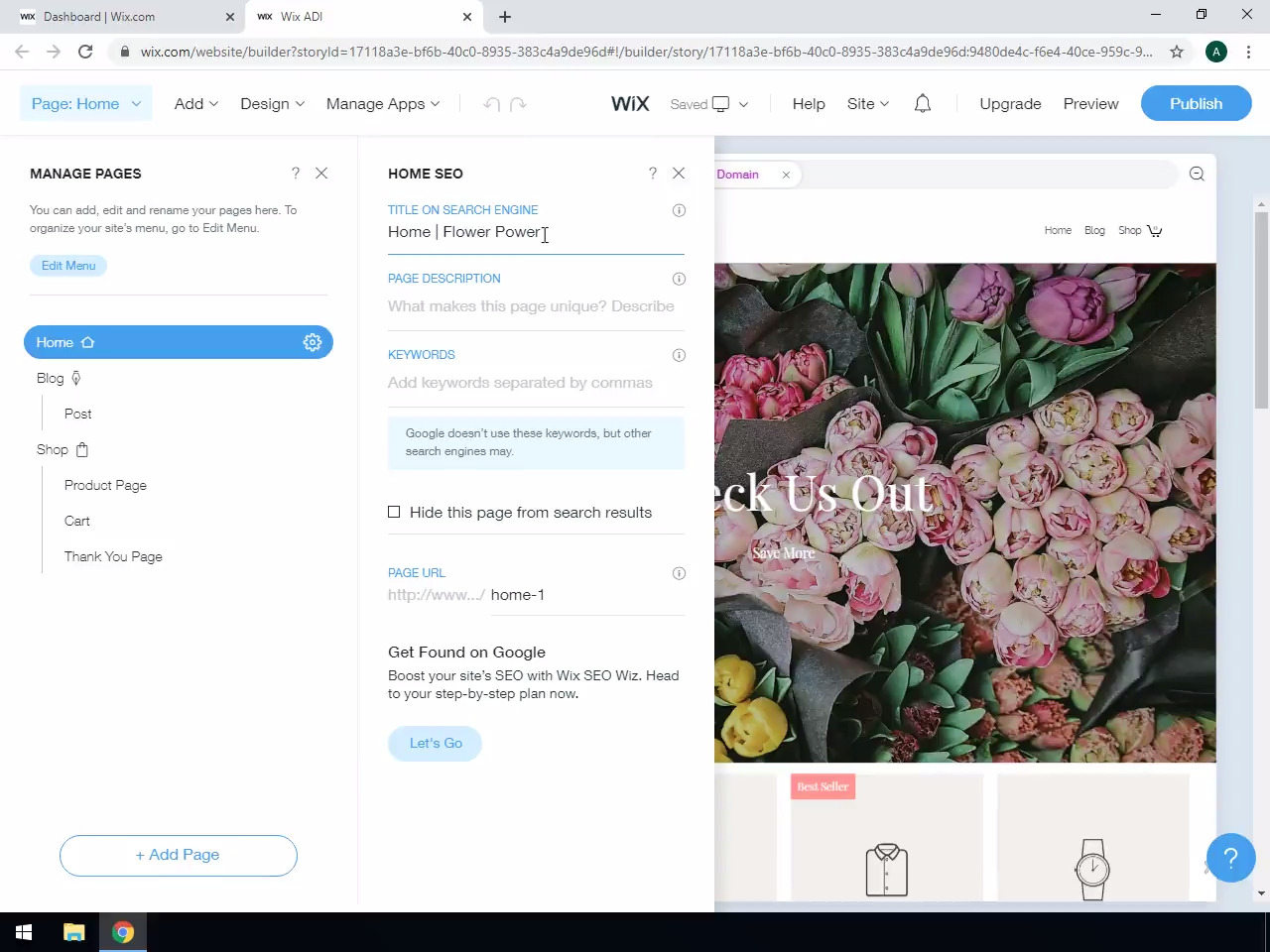Open the Design dropdown menu
Viewport: 1270px width, 952px height.
[x=273, y=104]
